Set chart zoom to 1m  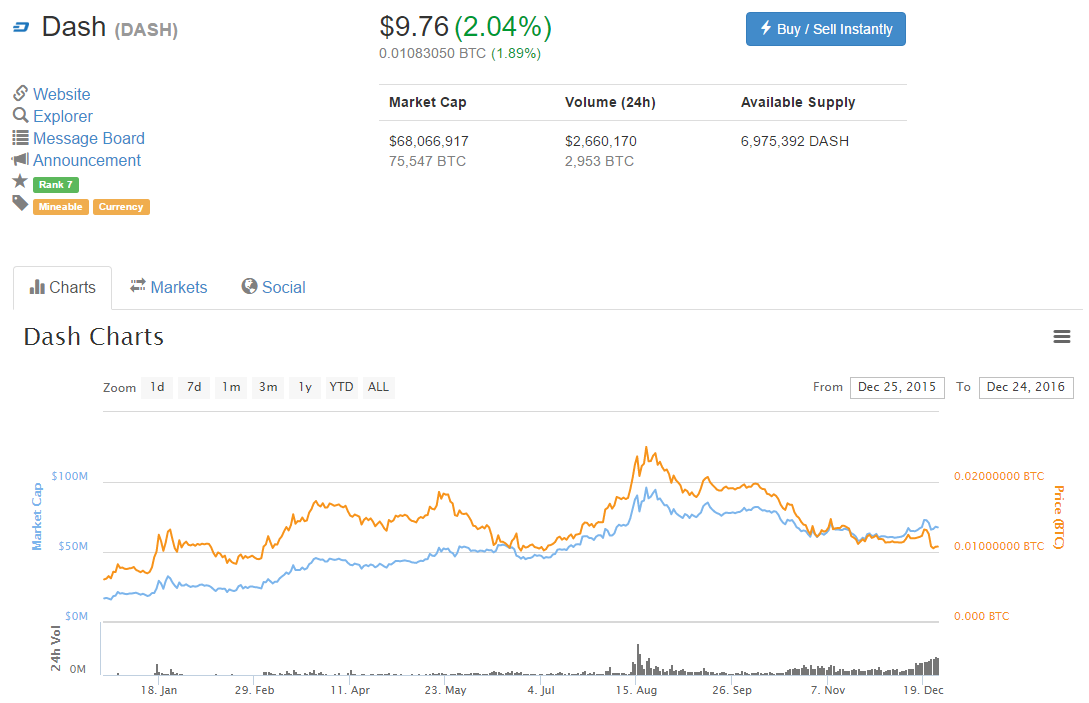pyautogui.click(x=231, y=388)
